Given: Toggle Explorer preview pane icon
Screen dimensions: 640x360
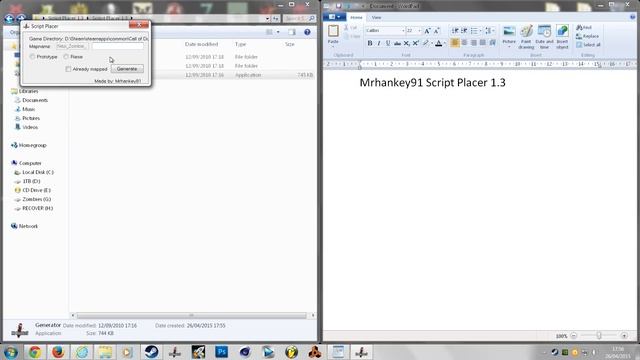Looking at the screenshot, I should (x=291, y=32).
